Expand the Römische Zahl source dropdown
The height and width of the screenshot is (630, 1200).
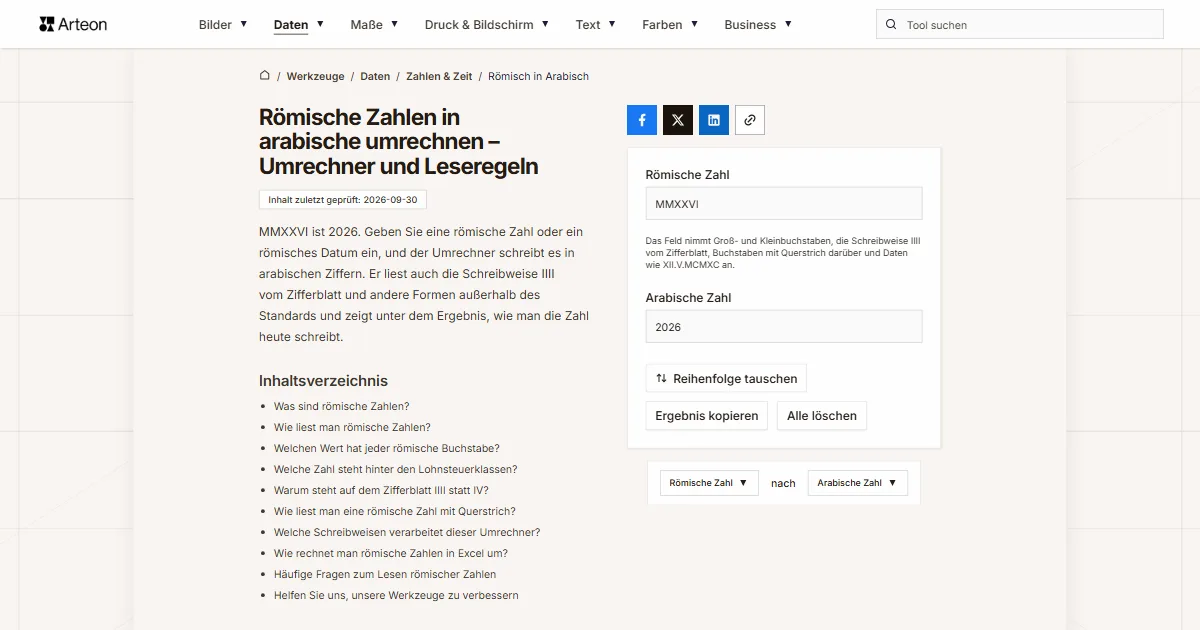pyautogui.click(x=709, y=483)
